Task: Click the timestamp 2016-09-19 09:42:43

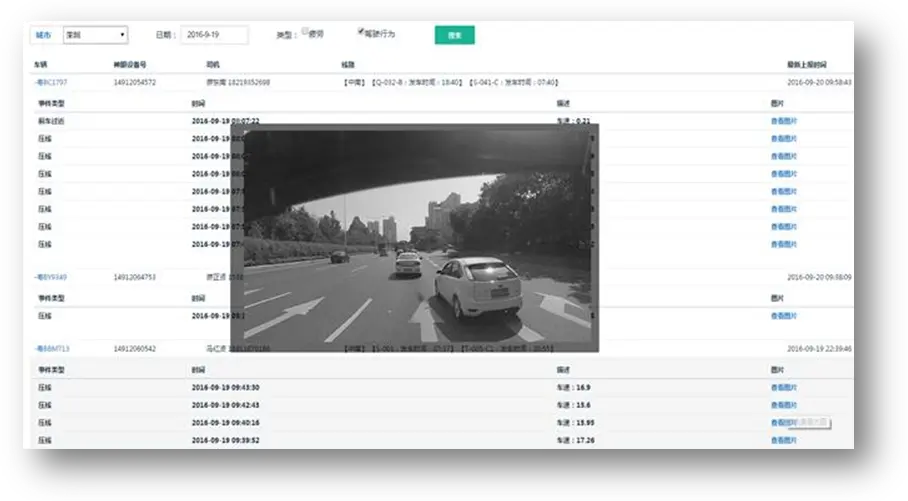Action: 225,405
